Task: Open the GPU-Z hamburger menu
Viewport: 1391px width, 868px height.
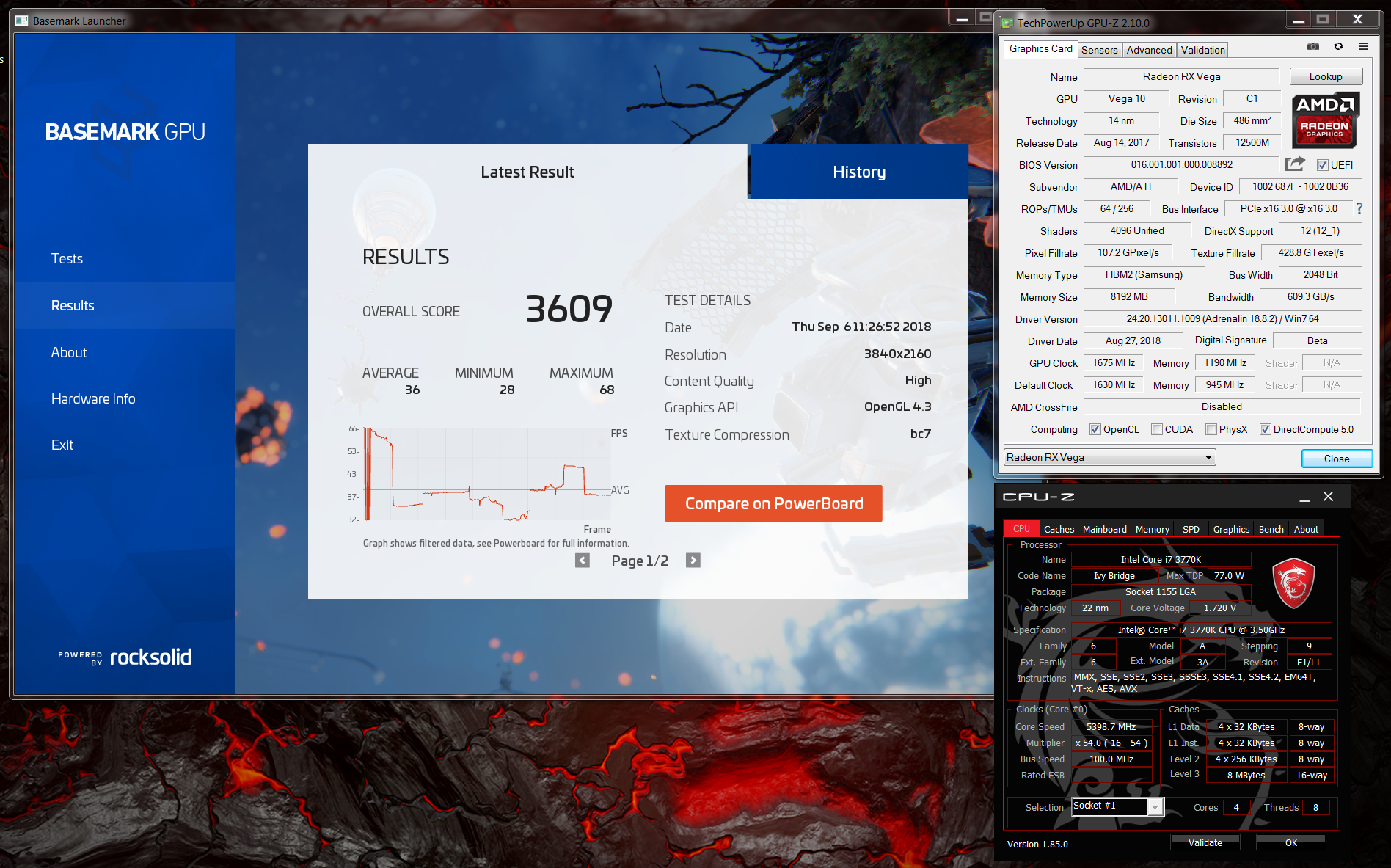Action: [x=1363, y=47]
